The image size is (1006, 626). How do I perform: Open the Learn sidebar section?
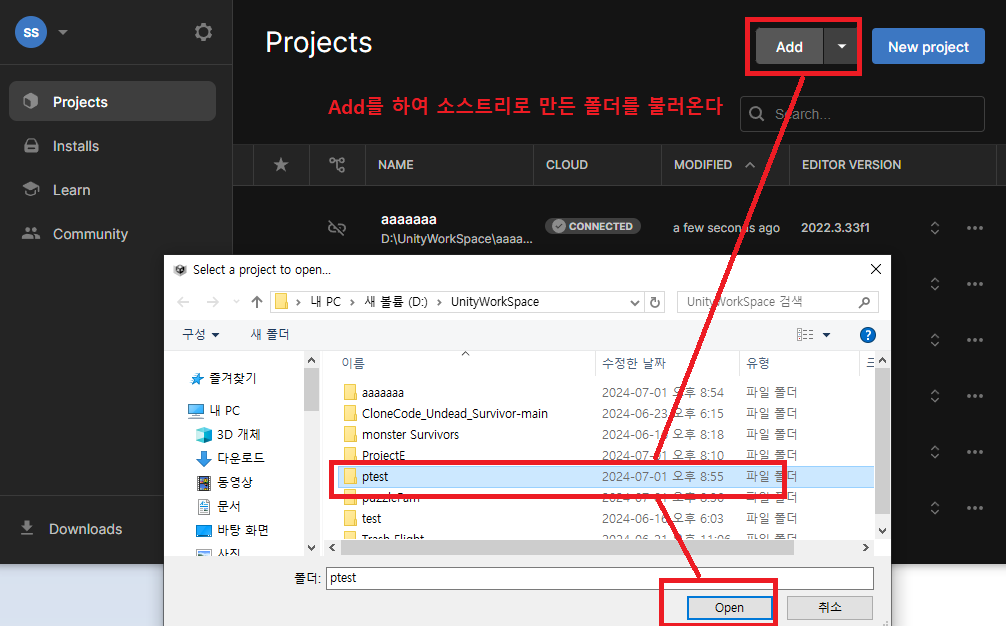pos(71,190)
